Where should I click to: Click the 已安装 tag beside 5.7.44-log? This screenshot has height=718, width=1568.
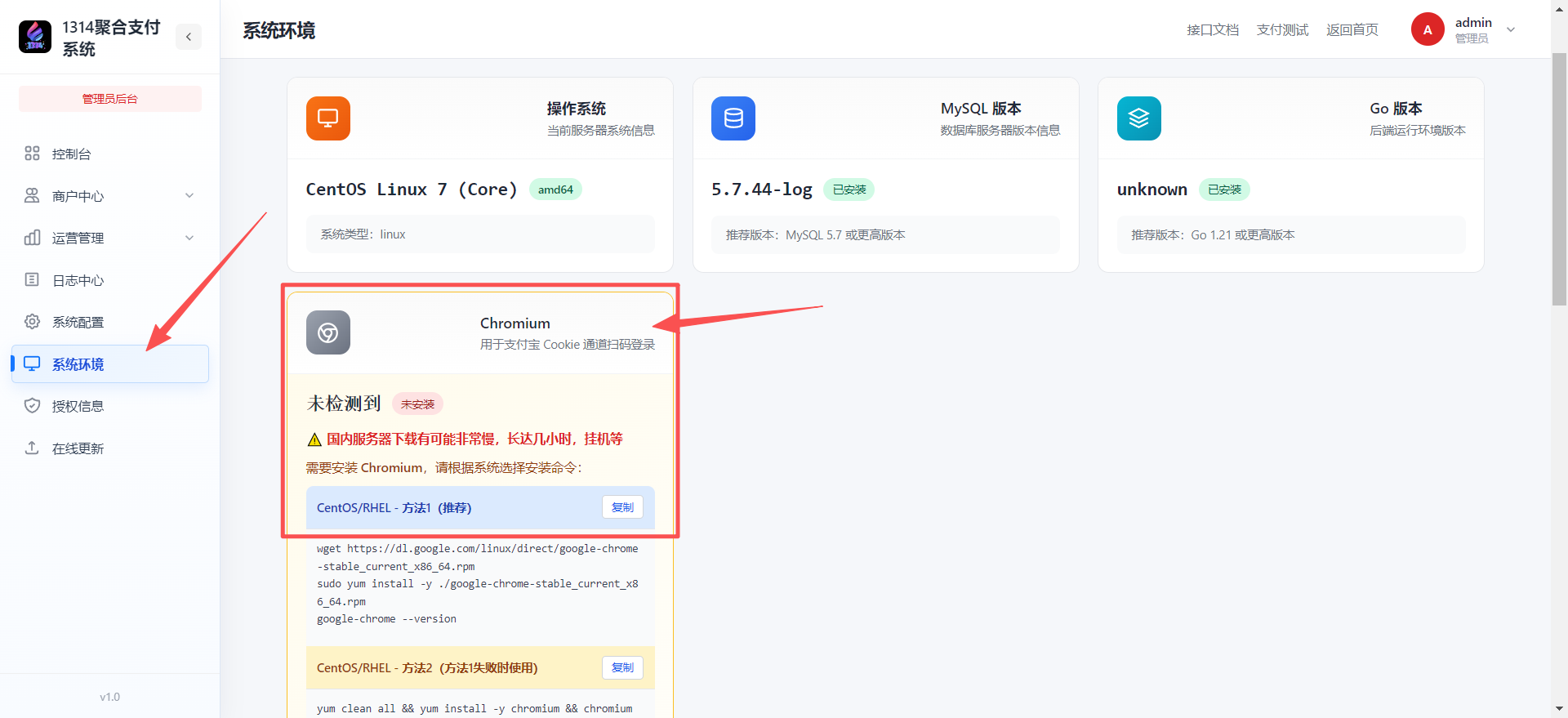point(849,190)
